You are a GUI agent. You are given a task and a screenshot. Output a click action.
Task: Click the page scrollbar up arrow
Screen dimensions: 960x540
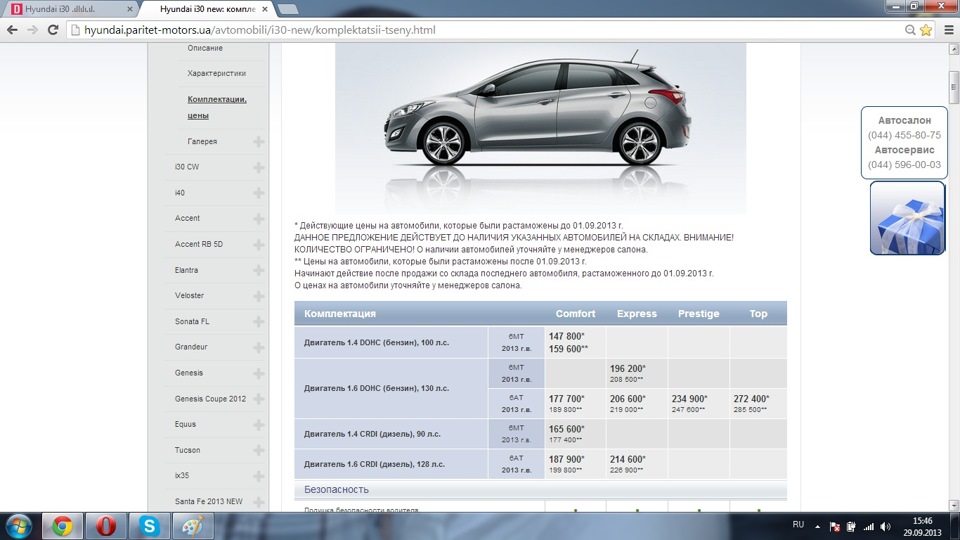(953, 49)
